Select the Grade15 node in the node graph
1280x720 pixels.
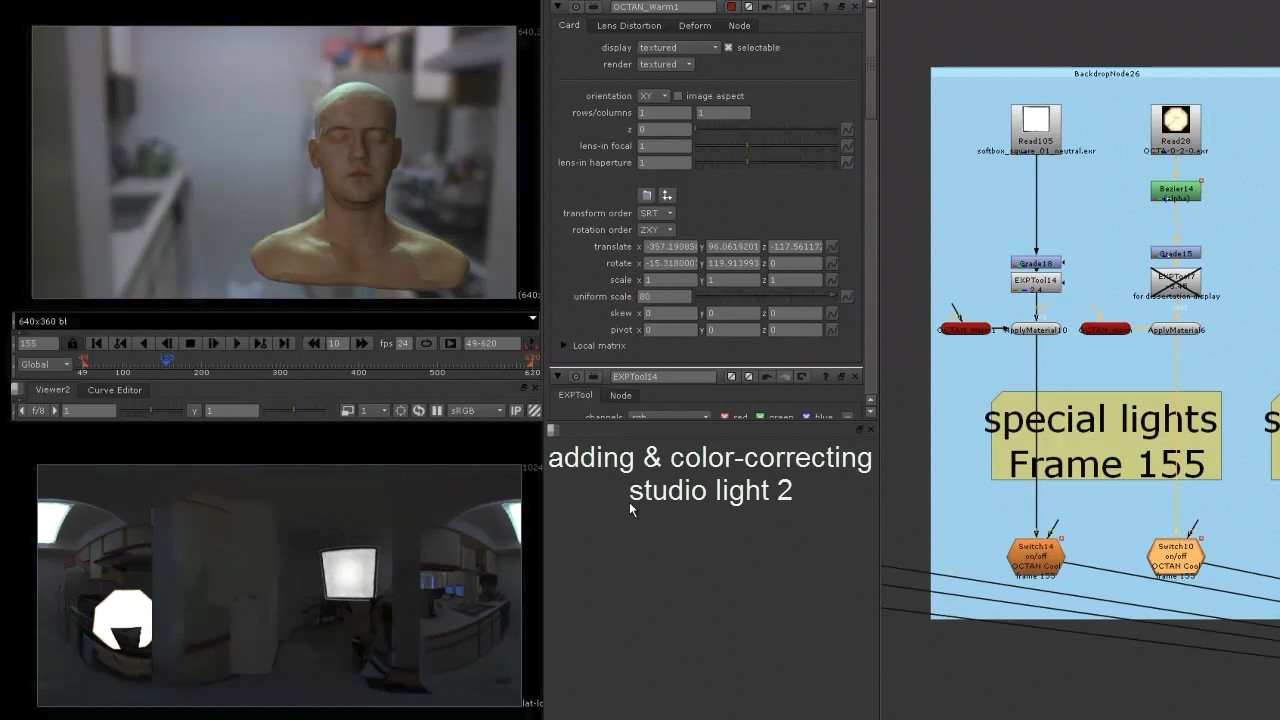coord(1175,253)
